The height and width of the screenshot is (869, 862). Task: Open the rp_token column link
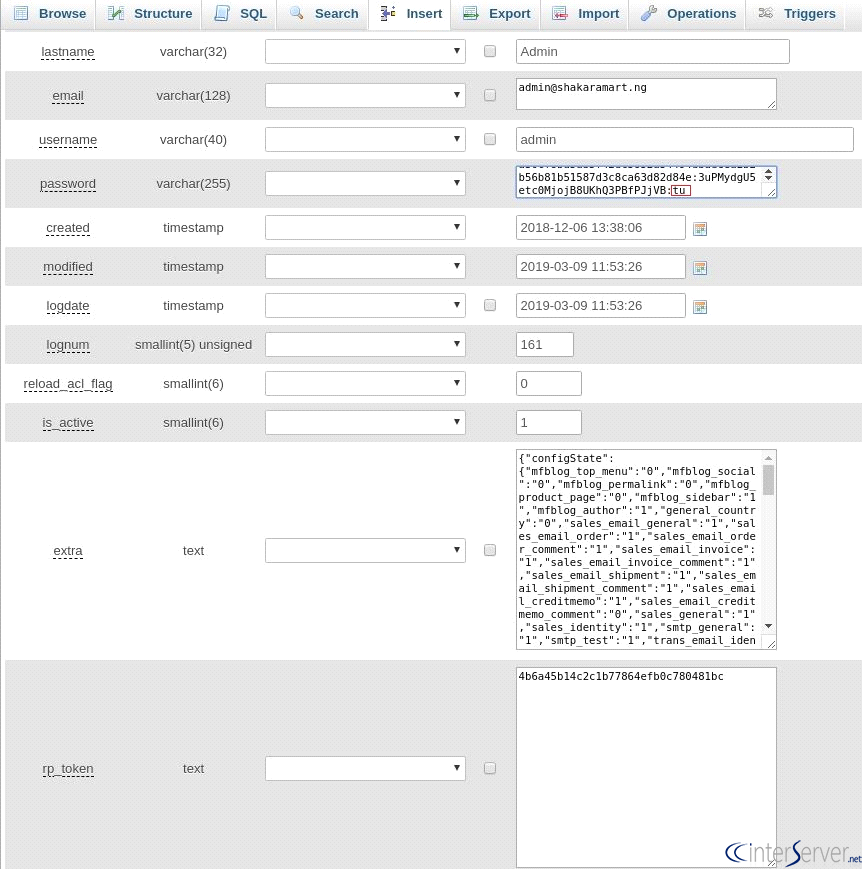click(x=68, y=768)
